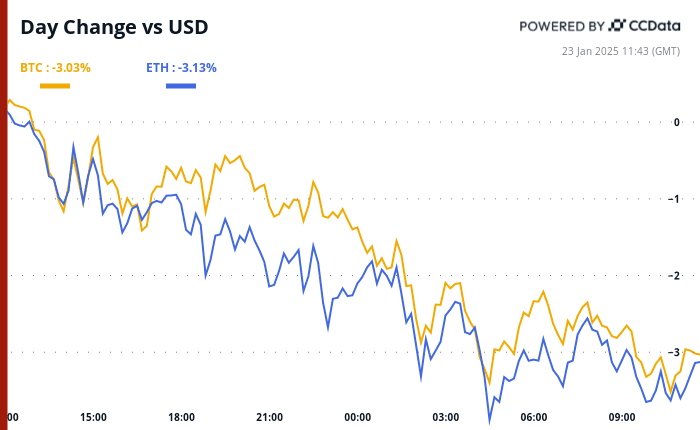Click the 0 value on the y-axis
700x430 pixels.
(677, 122)
